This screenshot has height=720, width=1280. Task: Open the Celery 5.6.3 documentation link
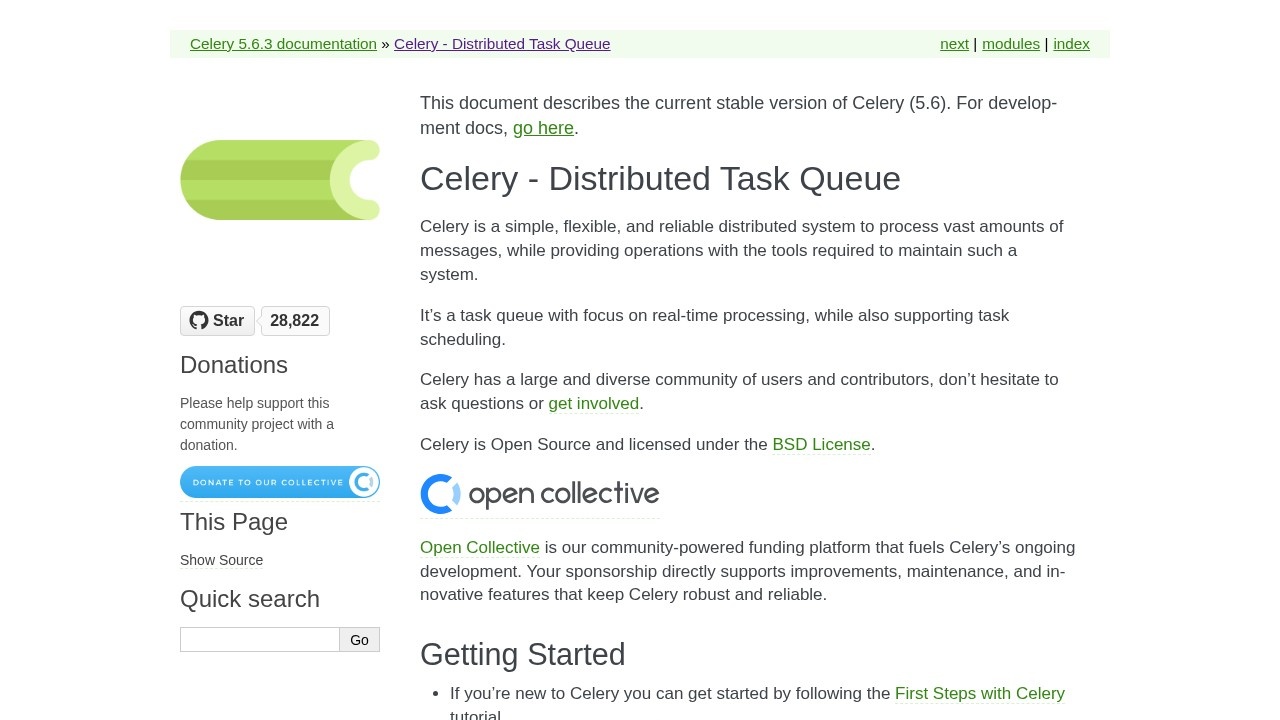(283, 44)
